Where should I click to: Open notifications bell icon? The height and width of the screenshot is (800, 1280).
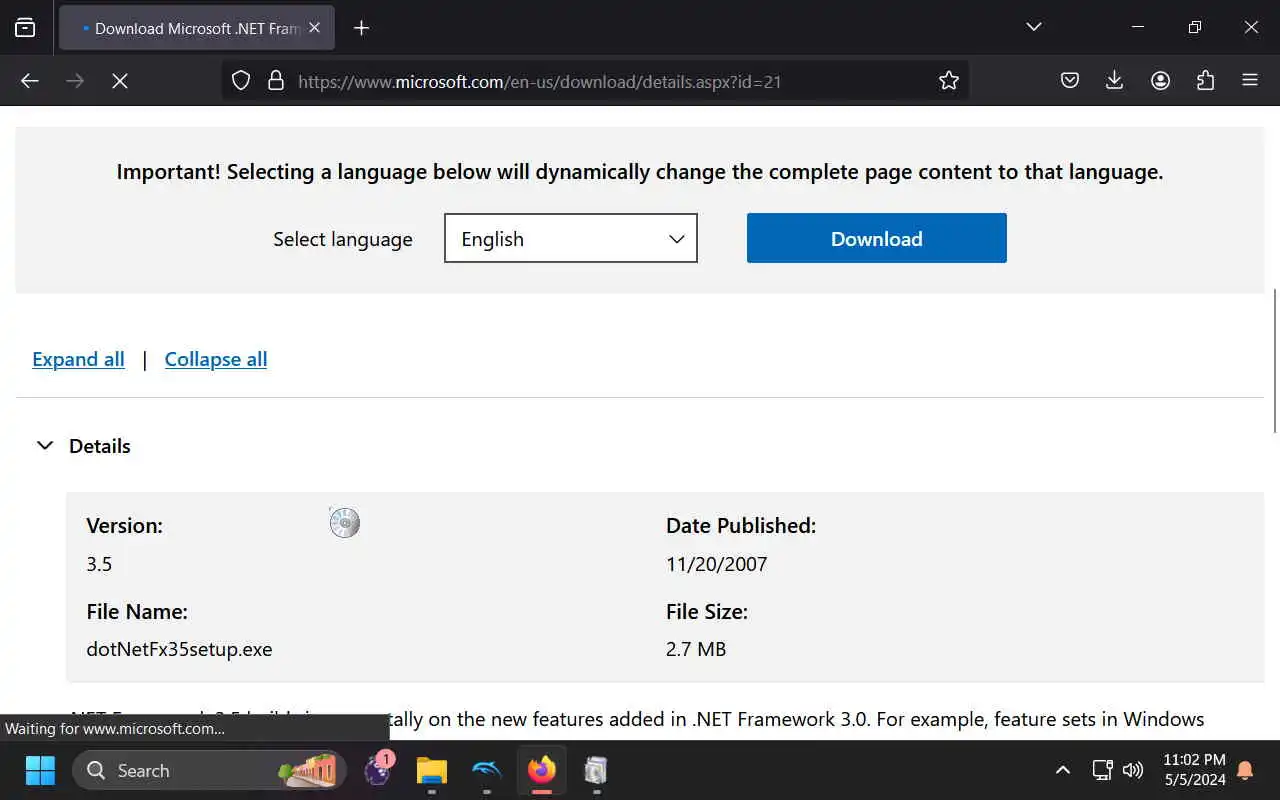tap(1245, 770)
